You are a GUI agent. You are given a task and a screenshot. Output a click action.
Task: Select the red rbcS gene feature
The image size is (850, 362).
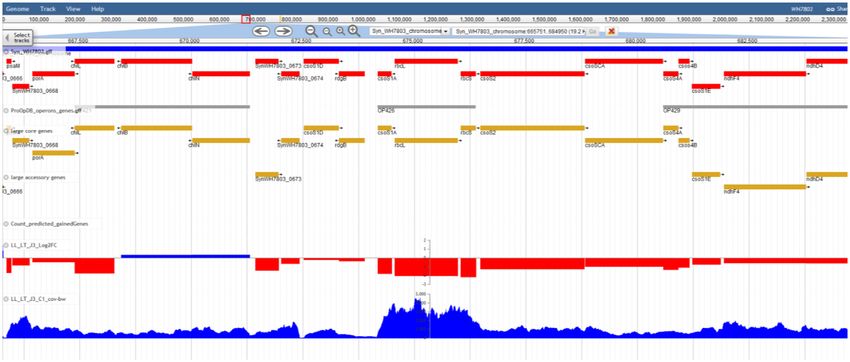click(x=468, y=74)
